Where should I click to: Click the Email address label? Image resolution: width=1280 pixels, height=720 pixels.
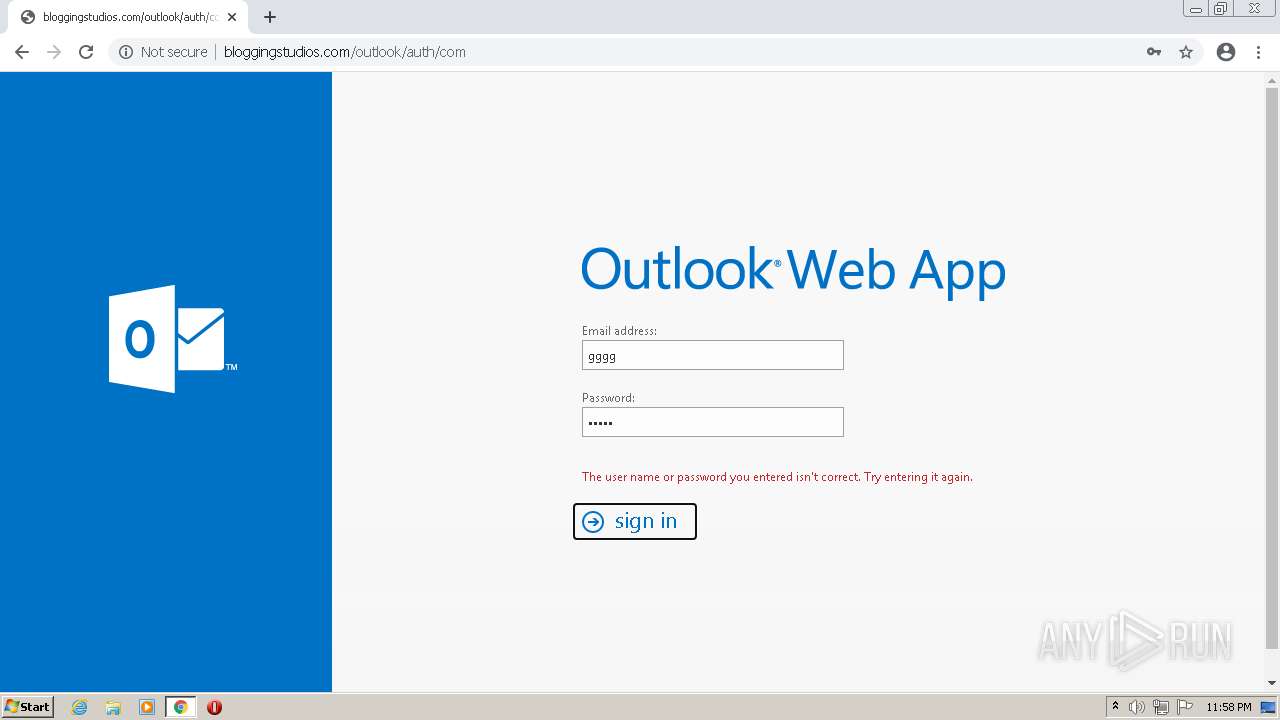[619, 330]
